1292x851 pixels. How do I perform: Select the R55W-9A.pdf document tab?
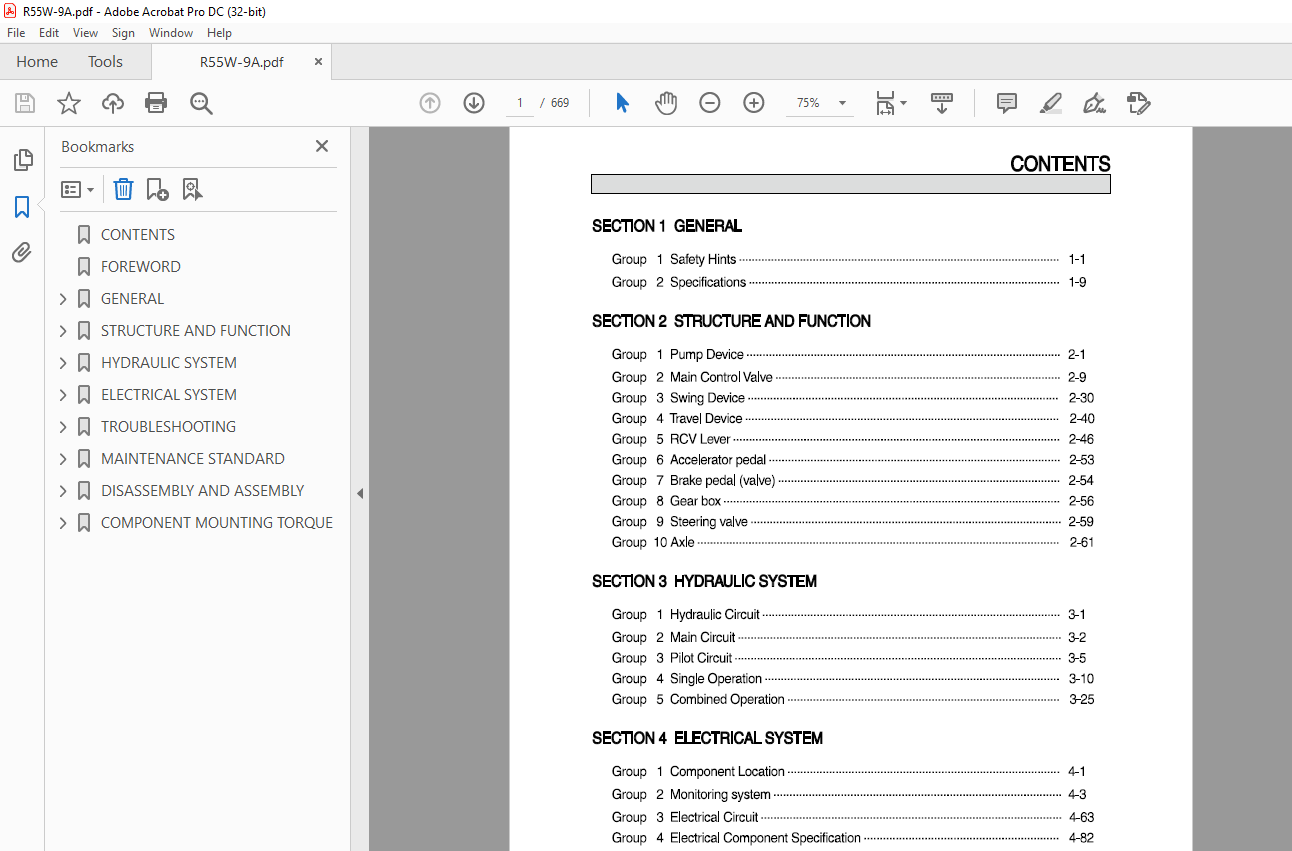click(241, 62)
